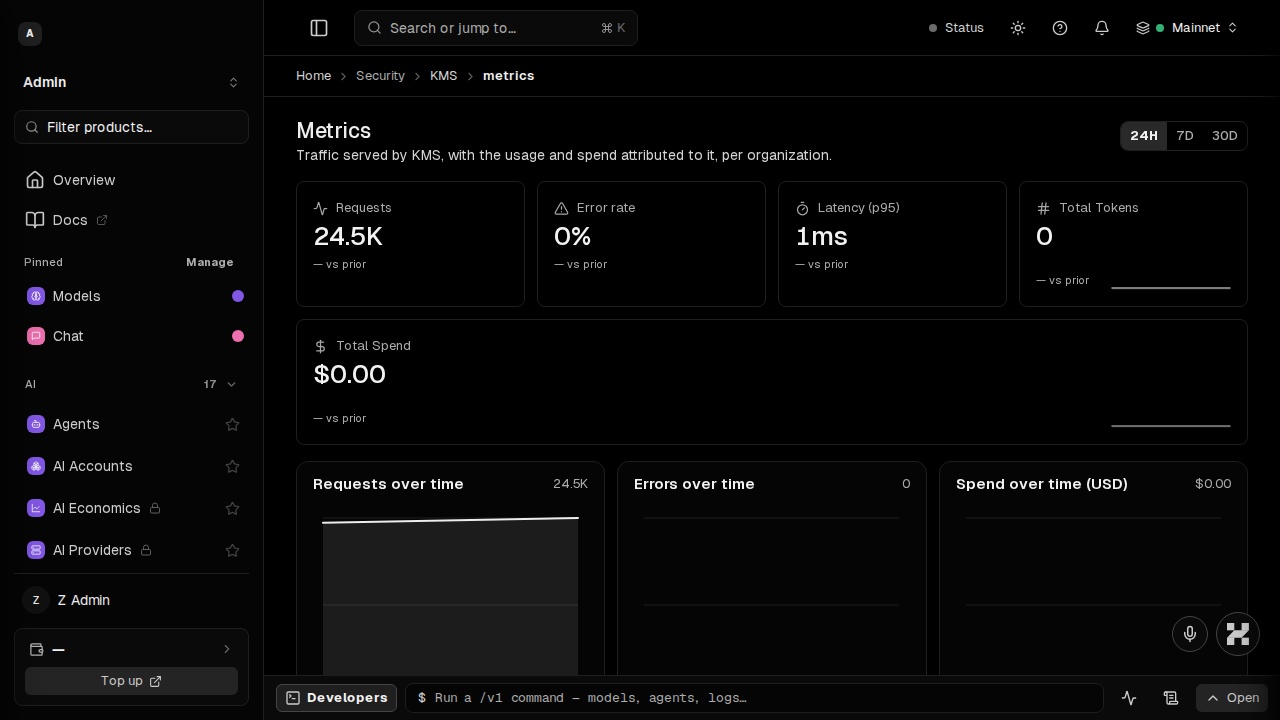Select the 24H time range
The width and height of the screenshot is (1280, 720).
pos(1144,136)
